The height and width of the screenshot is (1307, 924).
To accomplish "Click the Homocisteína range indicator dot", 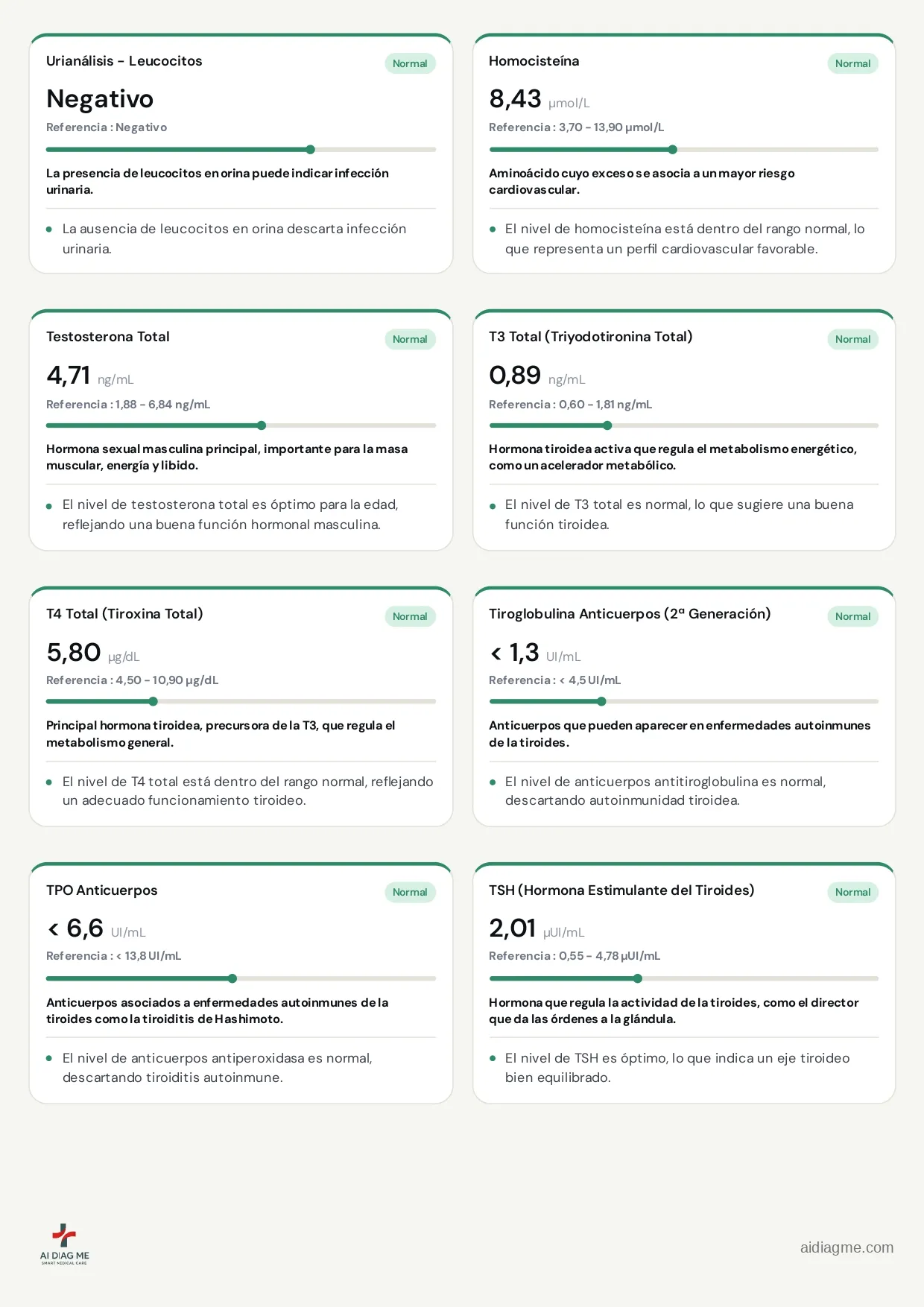I will pyautogui.click(x=673, y=150).
